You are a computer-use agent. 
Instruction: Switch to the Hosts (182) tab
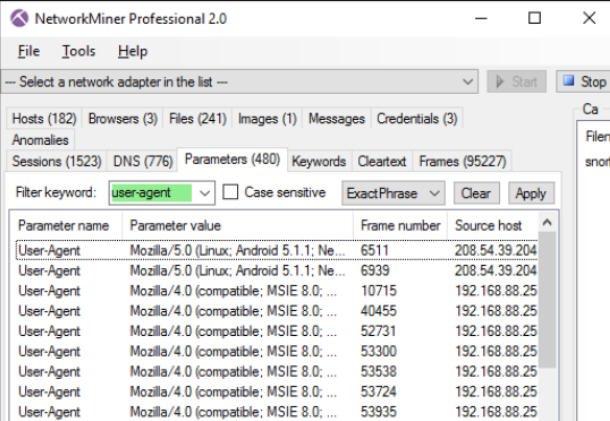[44, 119]
